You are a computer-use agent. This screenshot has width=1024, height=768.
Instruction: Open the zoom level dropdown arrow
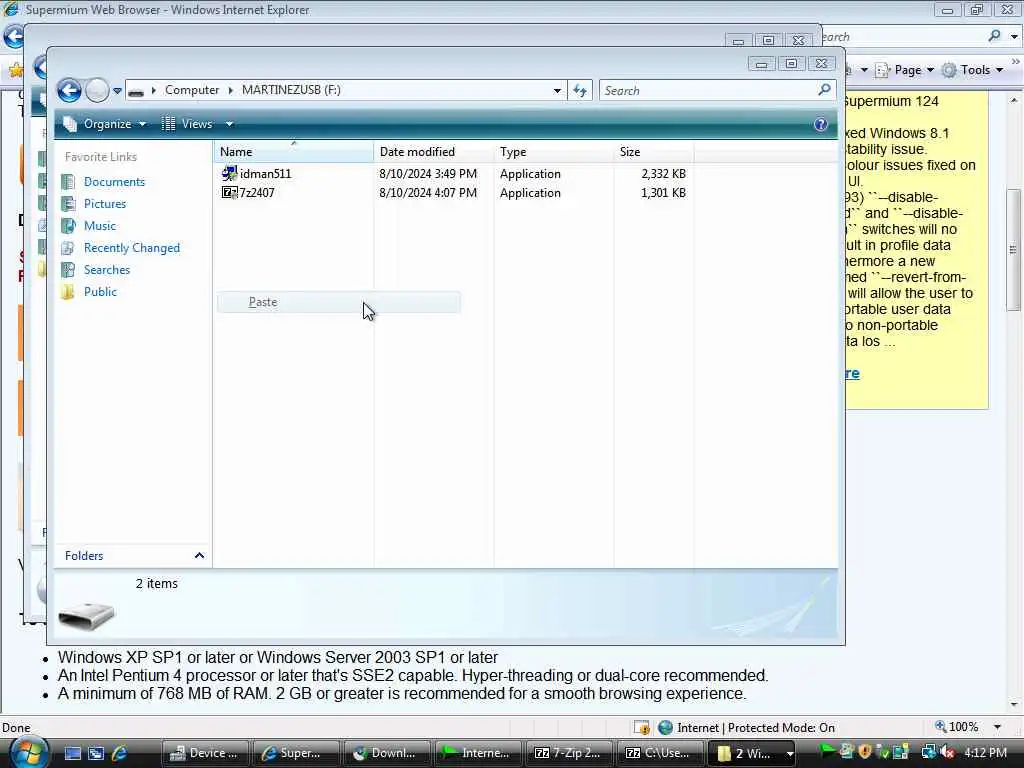point(997,727)
